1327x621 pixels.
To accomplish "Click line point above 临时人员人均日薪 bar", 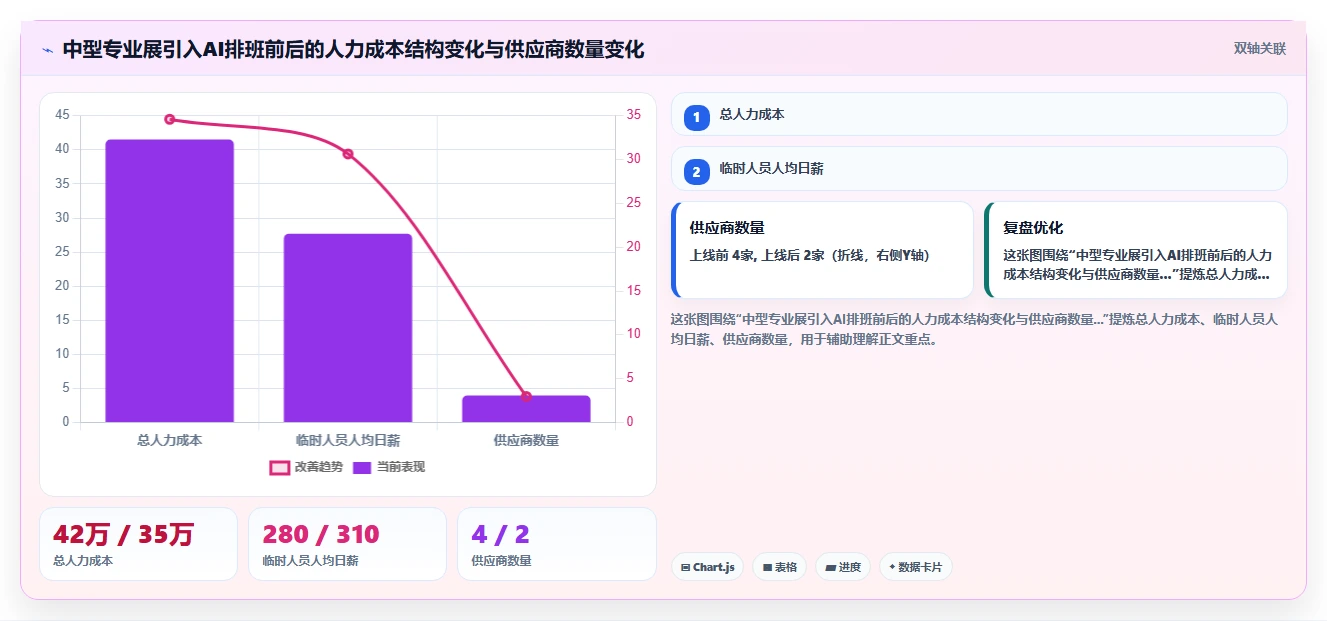I will click(x=348, y=154).
